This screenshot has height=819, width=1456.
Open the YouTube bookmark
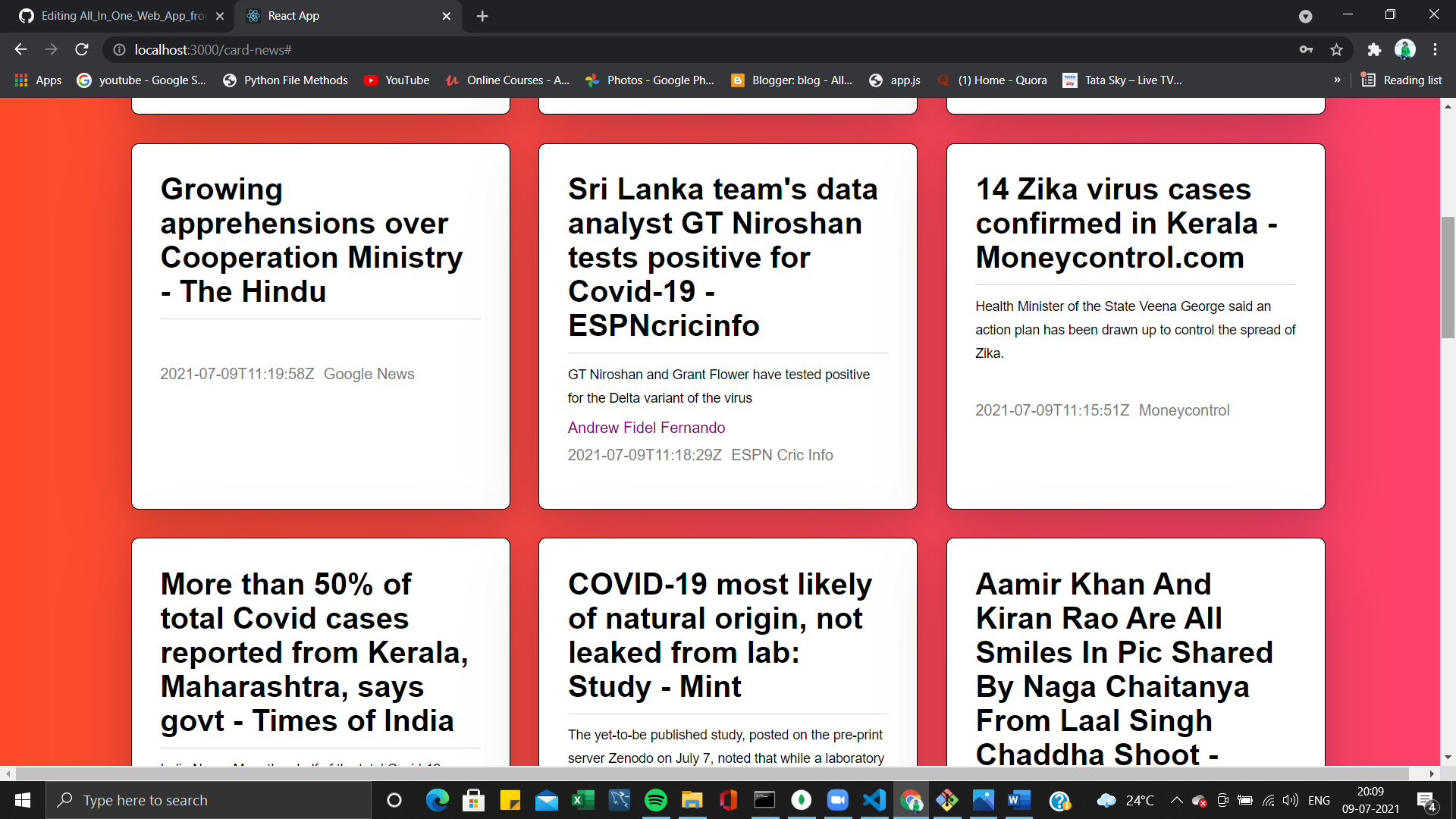tap(397, 80)
